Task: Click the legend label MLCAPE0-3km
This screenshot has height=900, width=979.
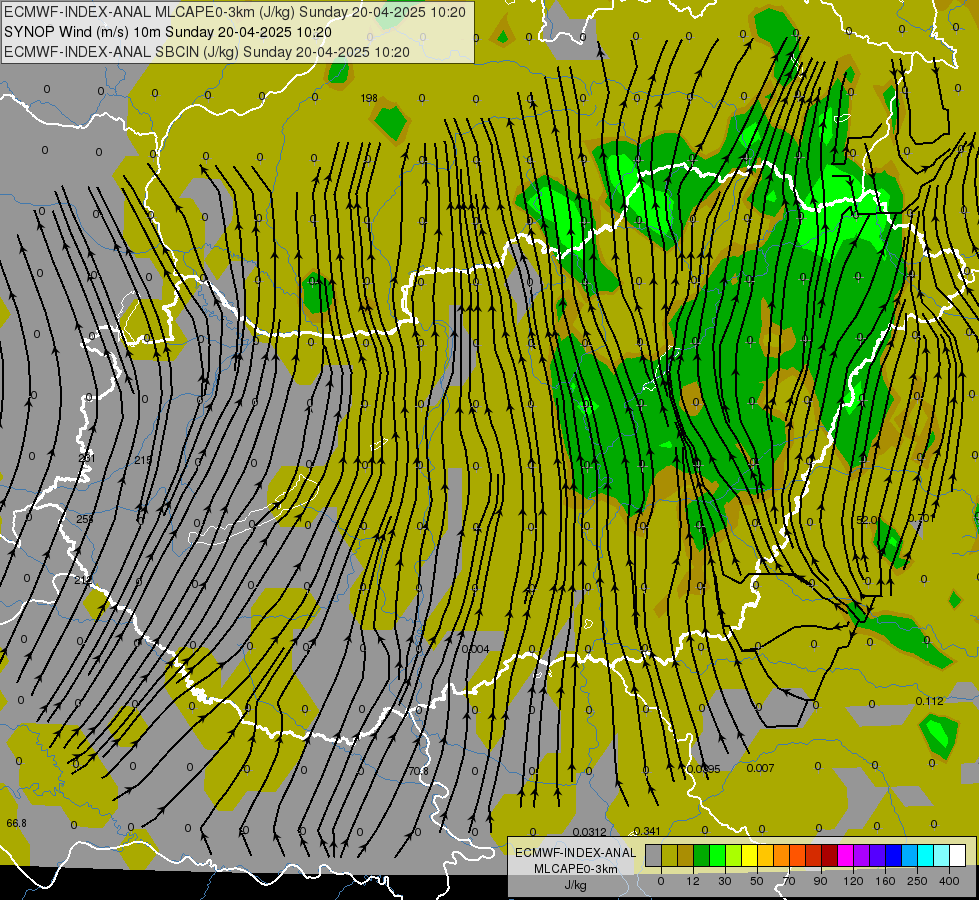Action: point(575,869)
